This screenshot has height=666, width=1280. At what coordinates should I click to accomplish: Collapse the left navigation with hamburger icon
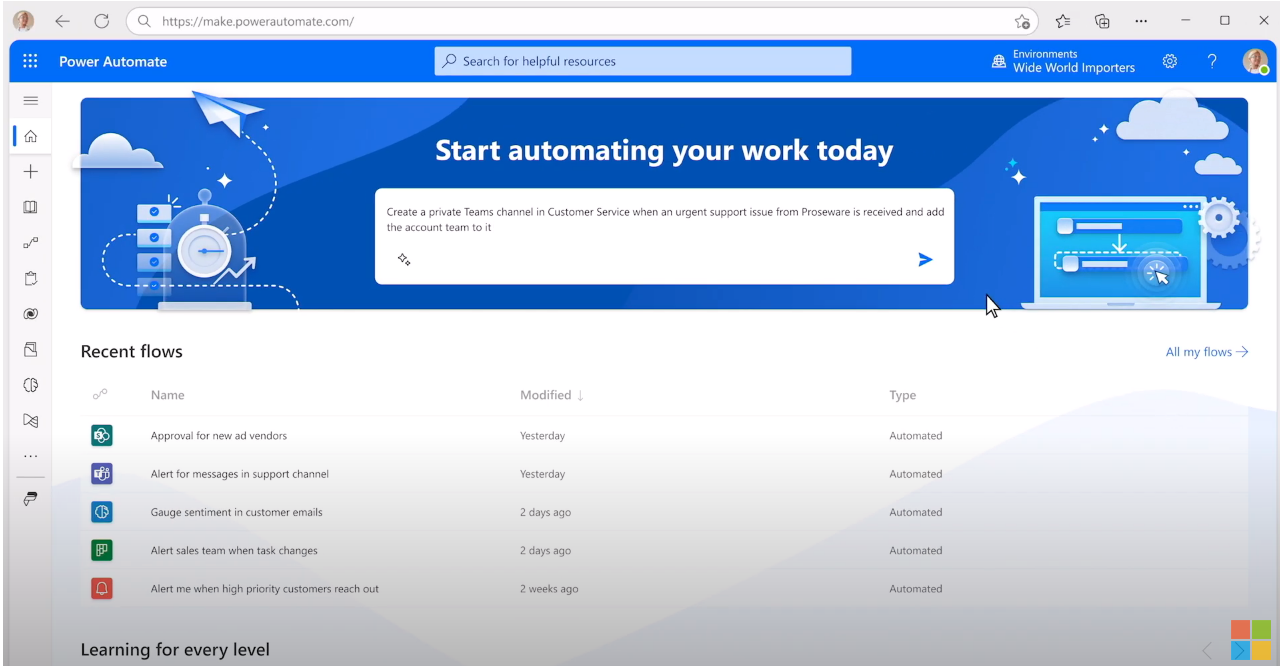pos(30,100)
